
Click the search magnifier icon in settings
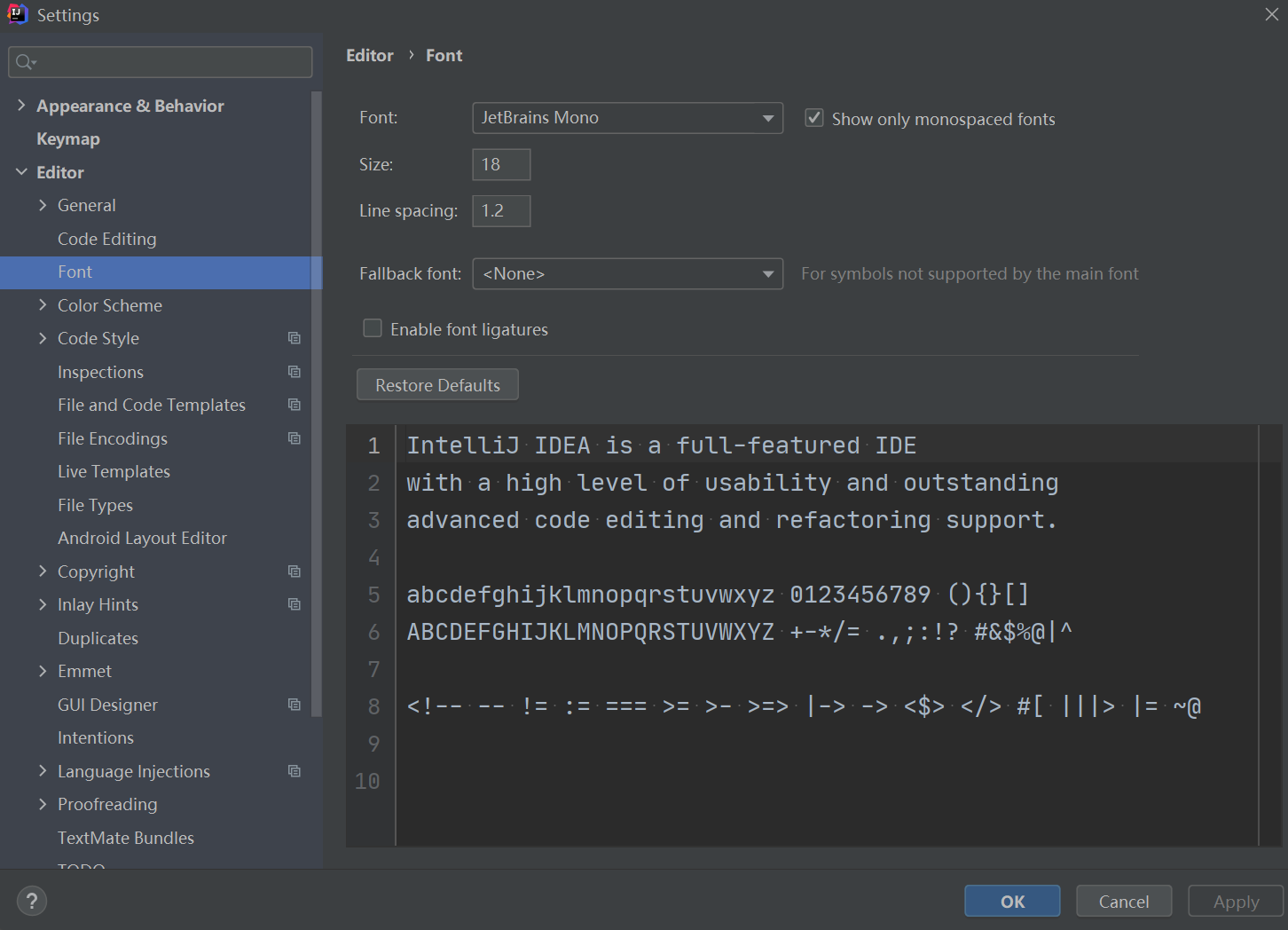click(24, 62)
